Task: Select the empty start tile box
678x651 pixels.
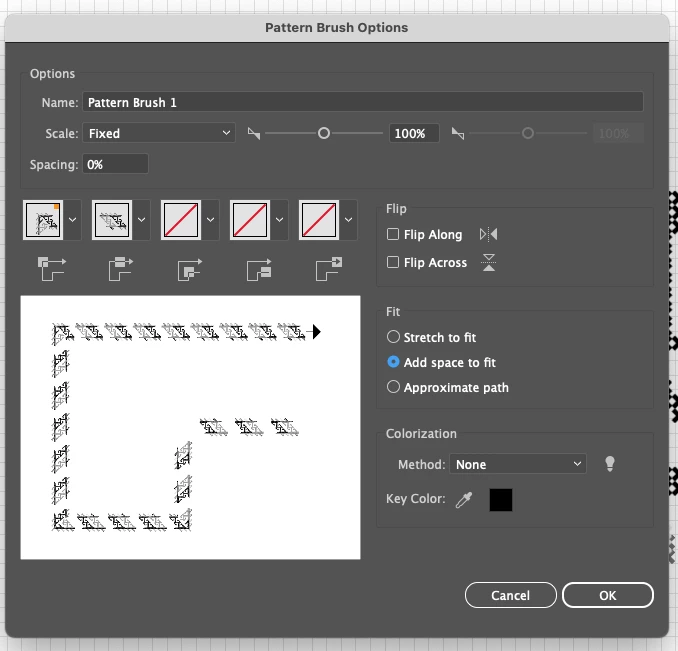Action: [250, 220]
